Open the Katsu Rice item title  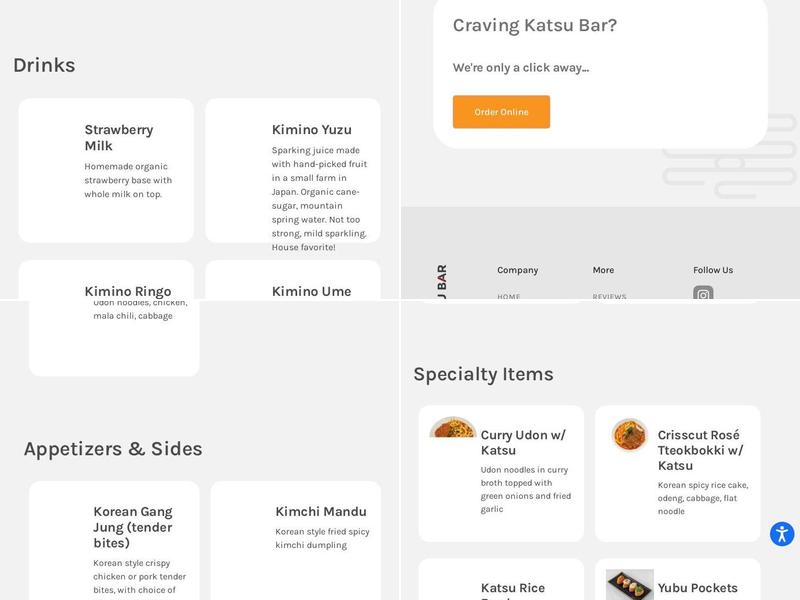pos(512,588)
